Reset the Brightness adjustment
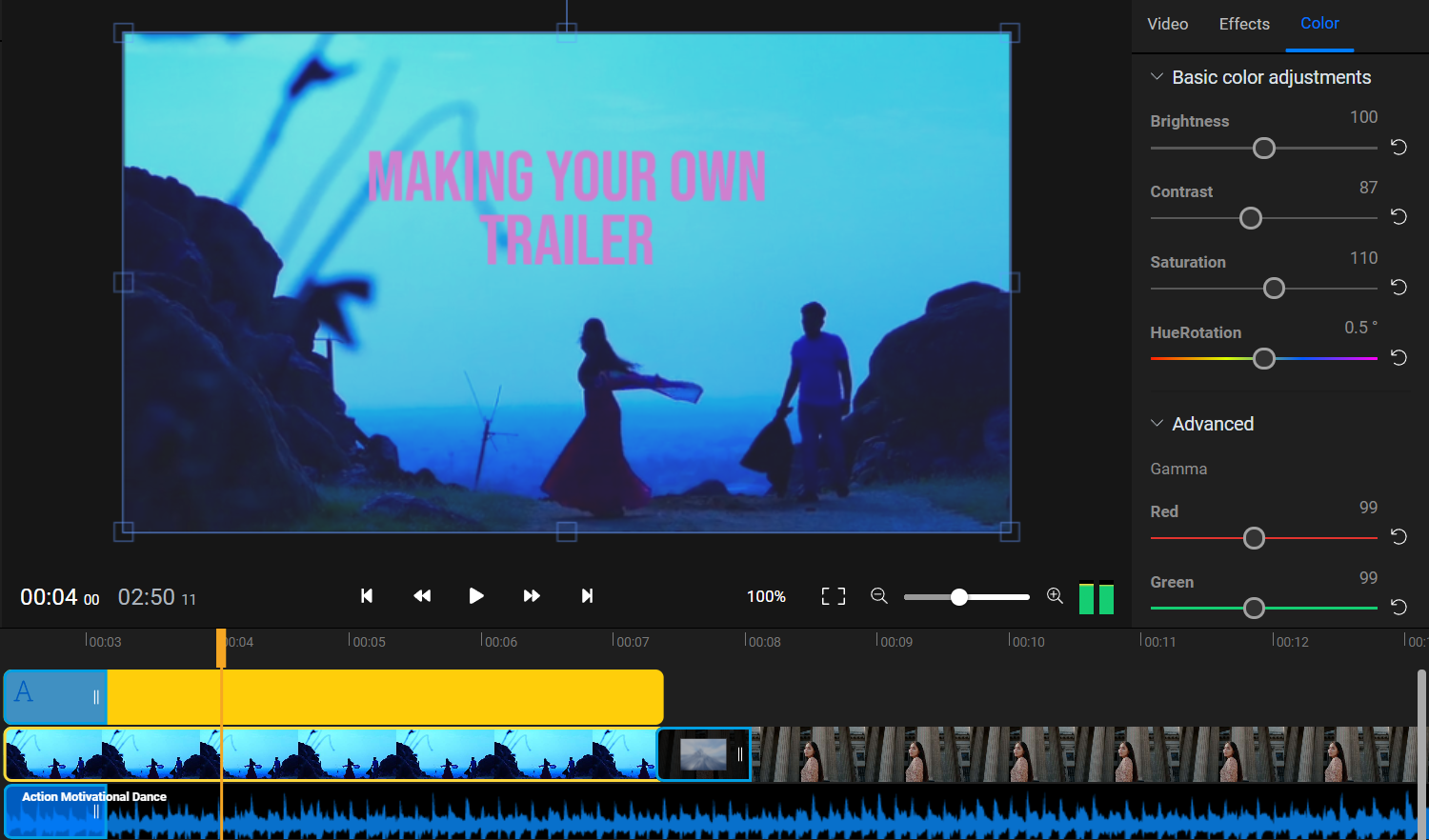 click(x=1399, y=148)
